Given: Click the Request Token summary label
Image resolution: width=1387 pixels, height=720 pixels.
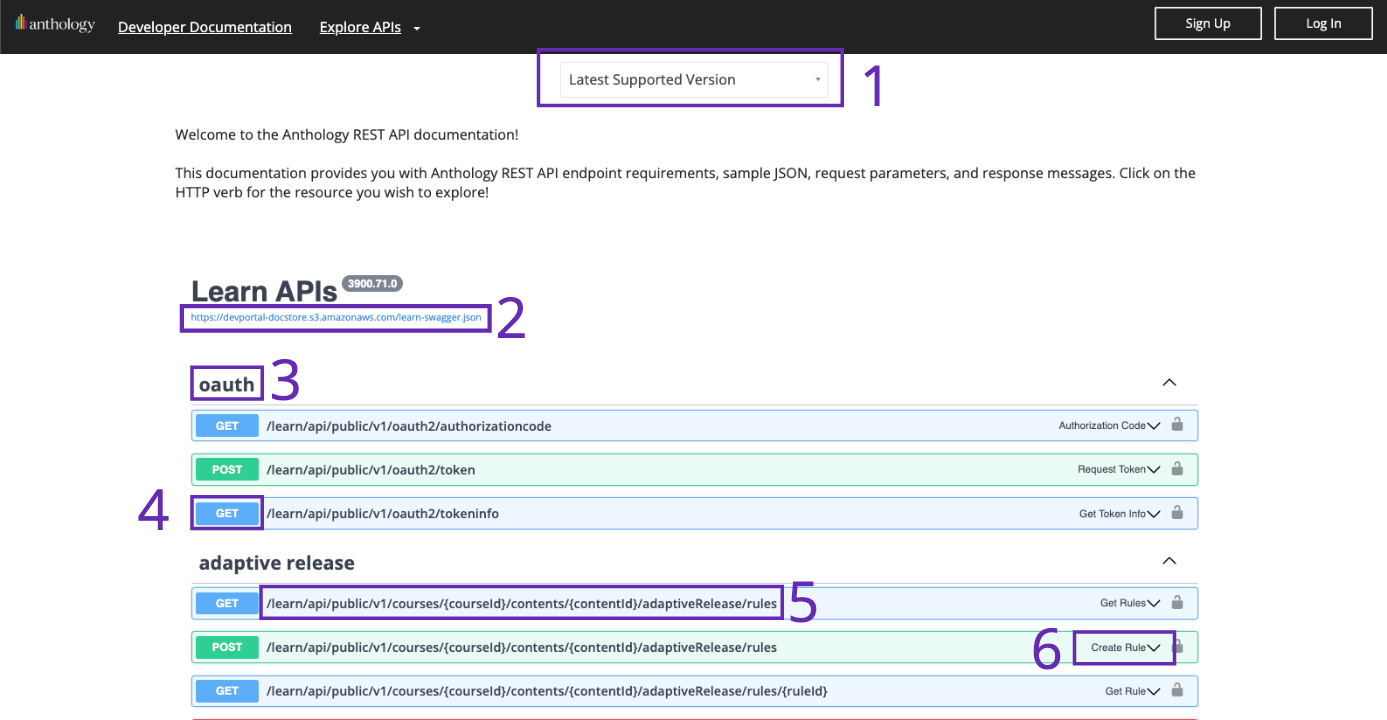Looking at the screenshot, I should click(1112, 470).
